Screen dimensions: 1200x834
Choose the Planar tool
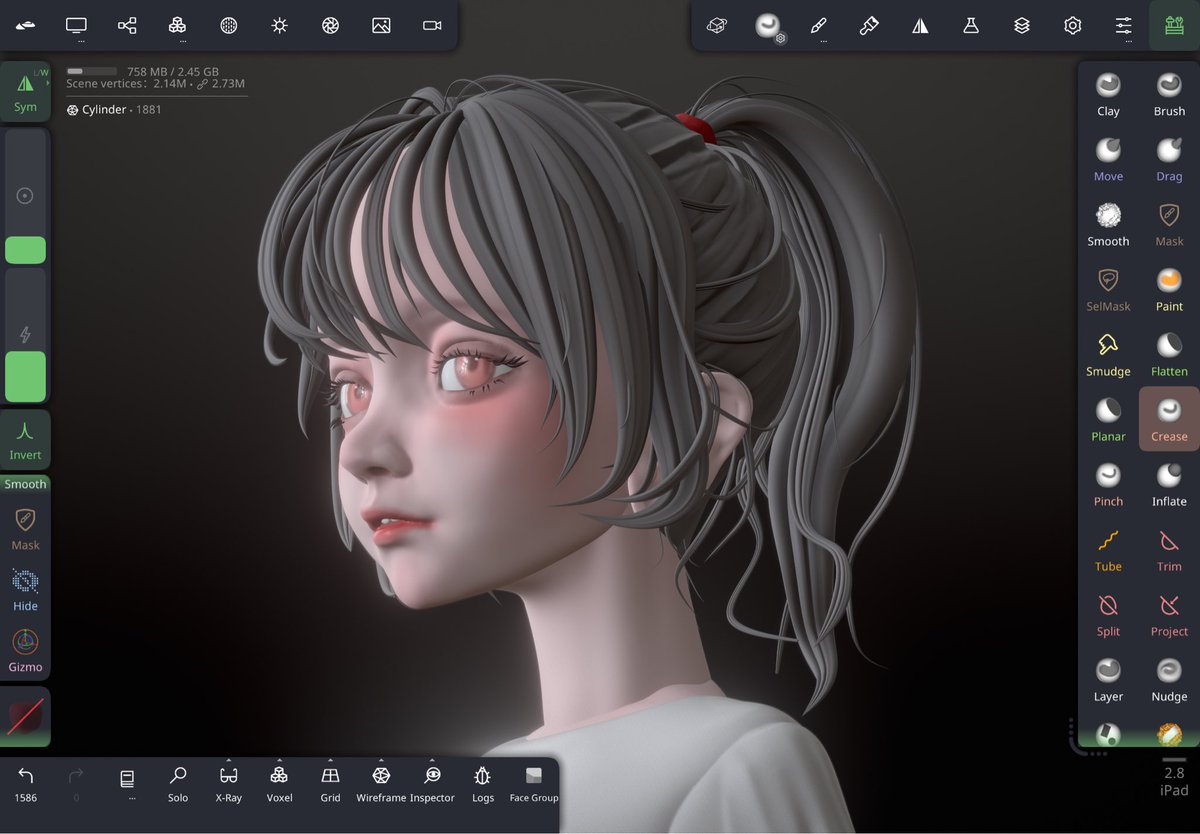coord(1108,420)
